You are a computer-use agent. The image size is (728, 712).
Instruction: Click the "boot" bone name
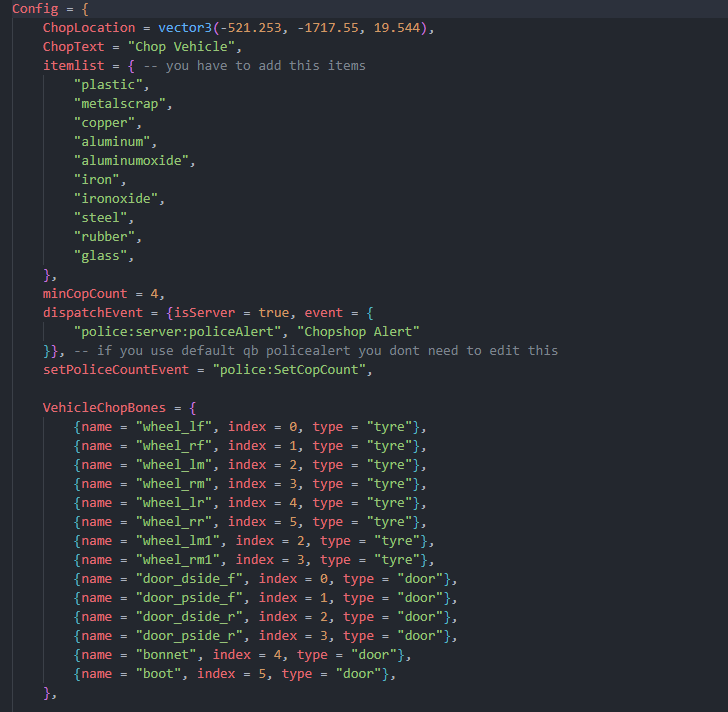(158, 674)
